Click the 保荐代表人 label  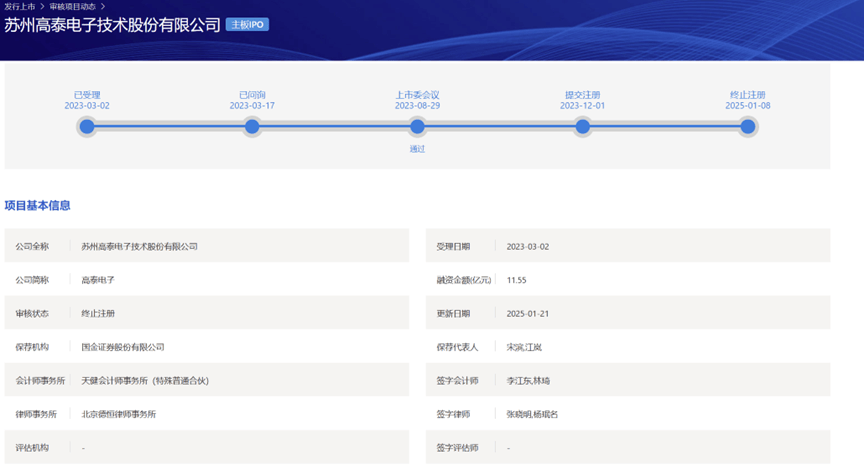457,347
